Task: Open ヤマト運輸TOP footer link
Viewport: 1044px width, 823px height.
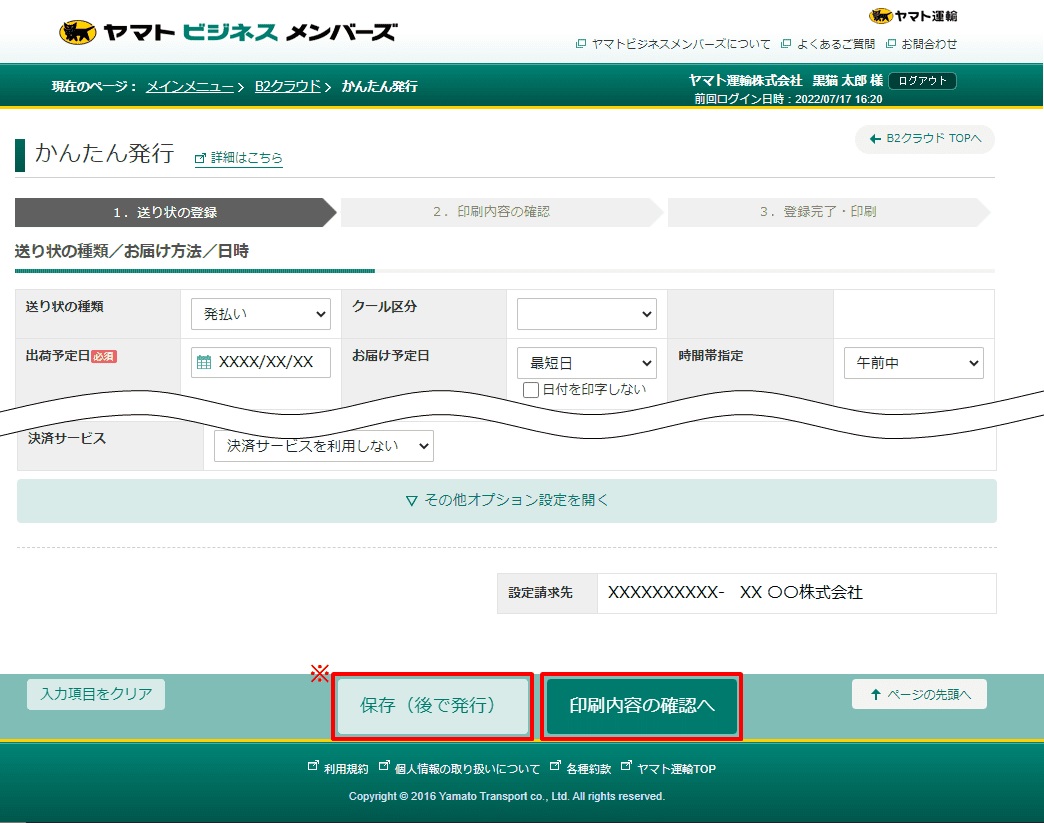Action: [x=676, y=769]
